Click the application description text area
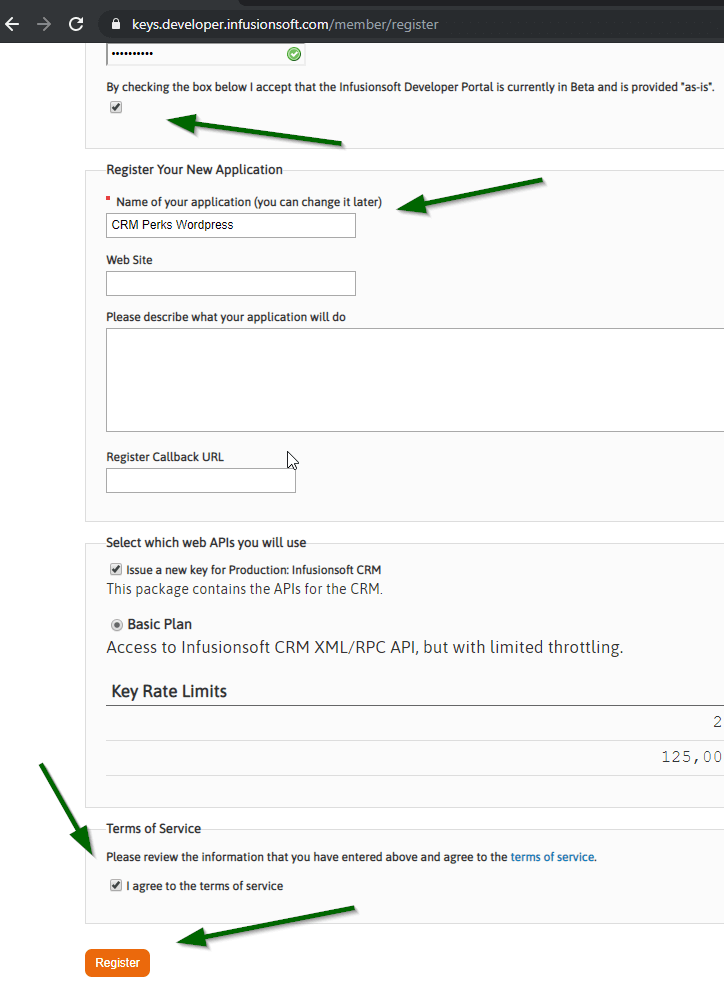The width and height of the screenshot is (724, 982). coord(415,380)
